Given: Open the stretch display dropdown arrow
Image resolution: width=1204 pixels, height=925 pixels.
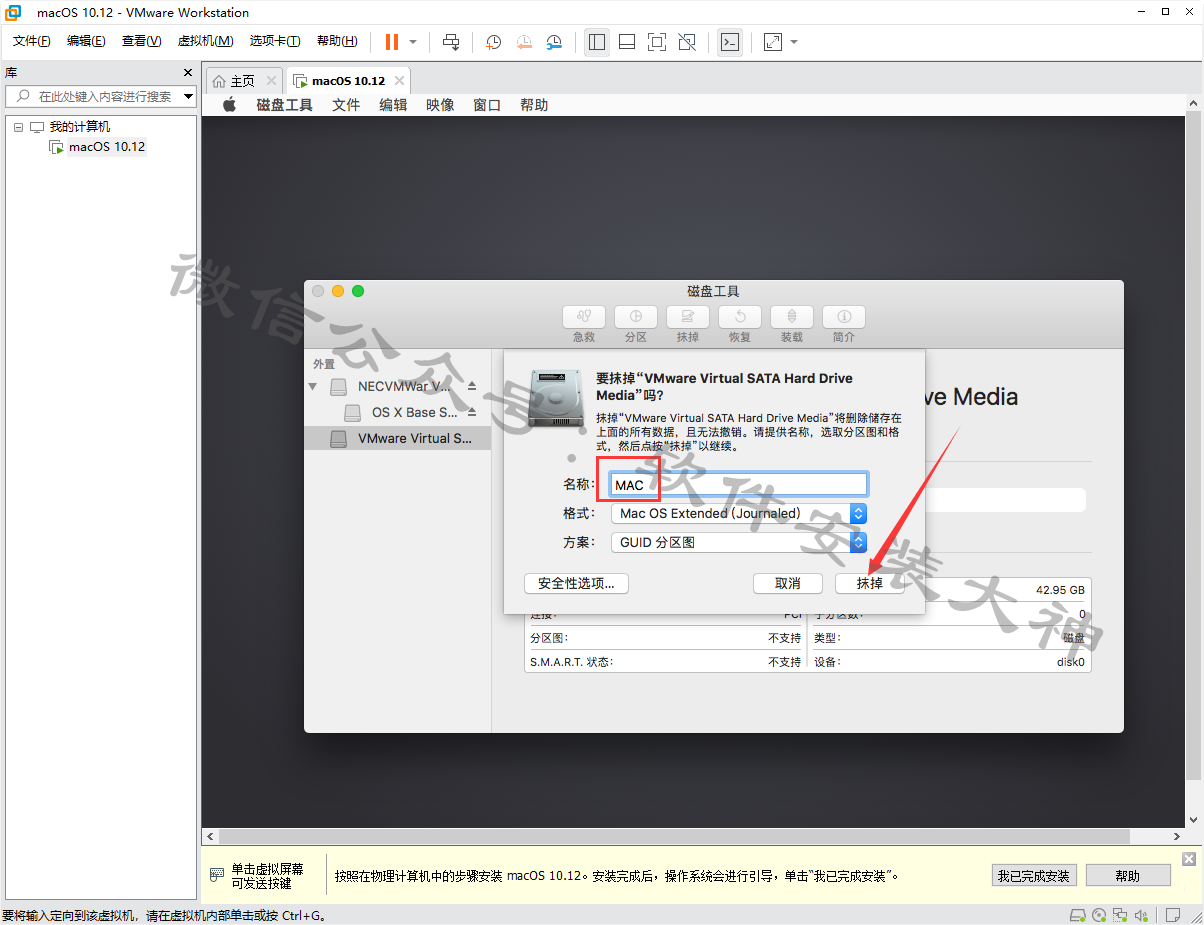Looking at the screenshot, I should click(794, 42).
